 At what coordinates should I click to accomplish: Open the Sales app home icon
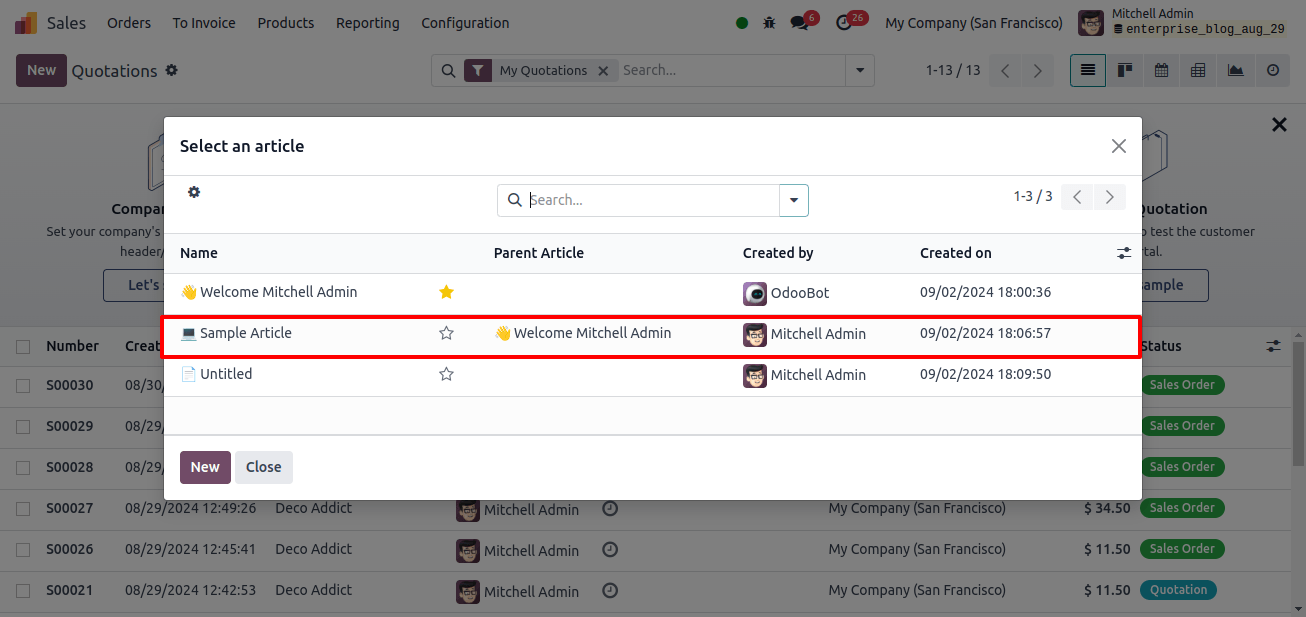click(x=26, y=22)
